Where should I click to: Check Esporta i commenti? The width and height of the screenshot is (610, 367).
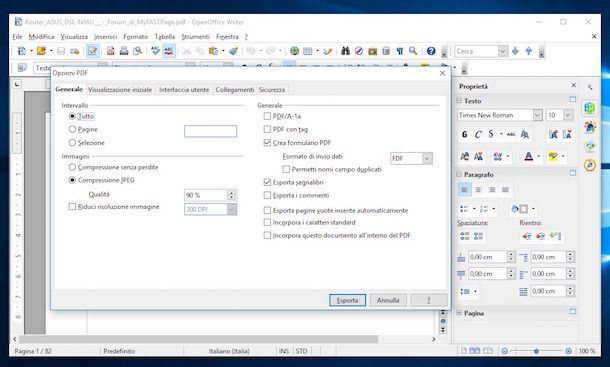coord(267,195)
